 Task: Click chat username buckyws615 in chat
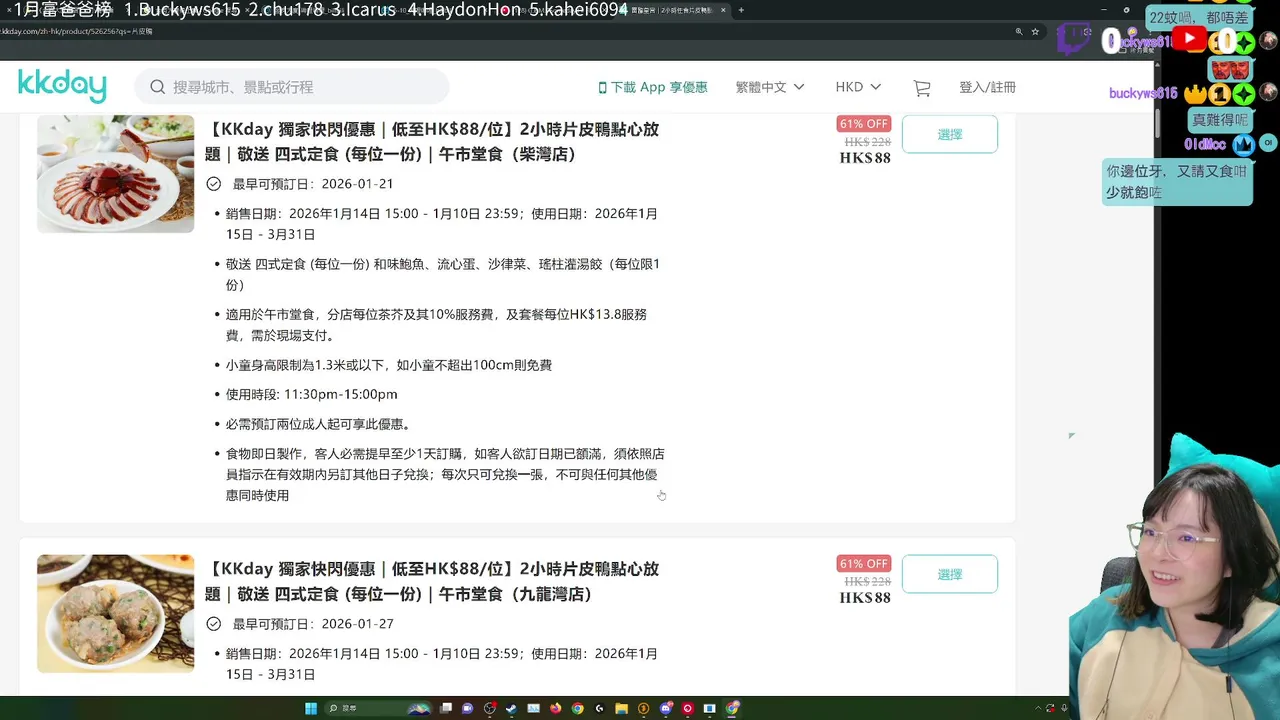[1143, 93]
